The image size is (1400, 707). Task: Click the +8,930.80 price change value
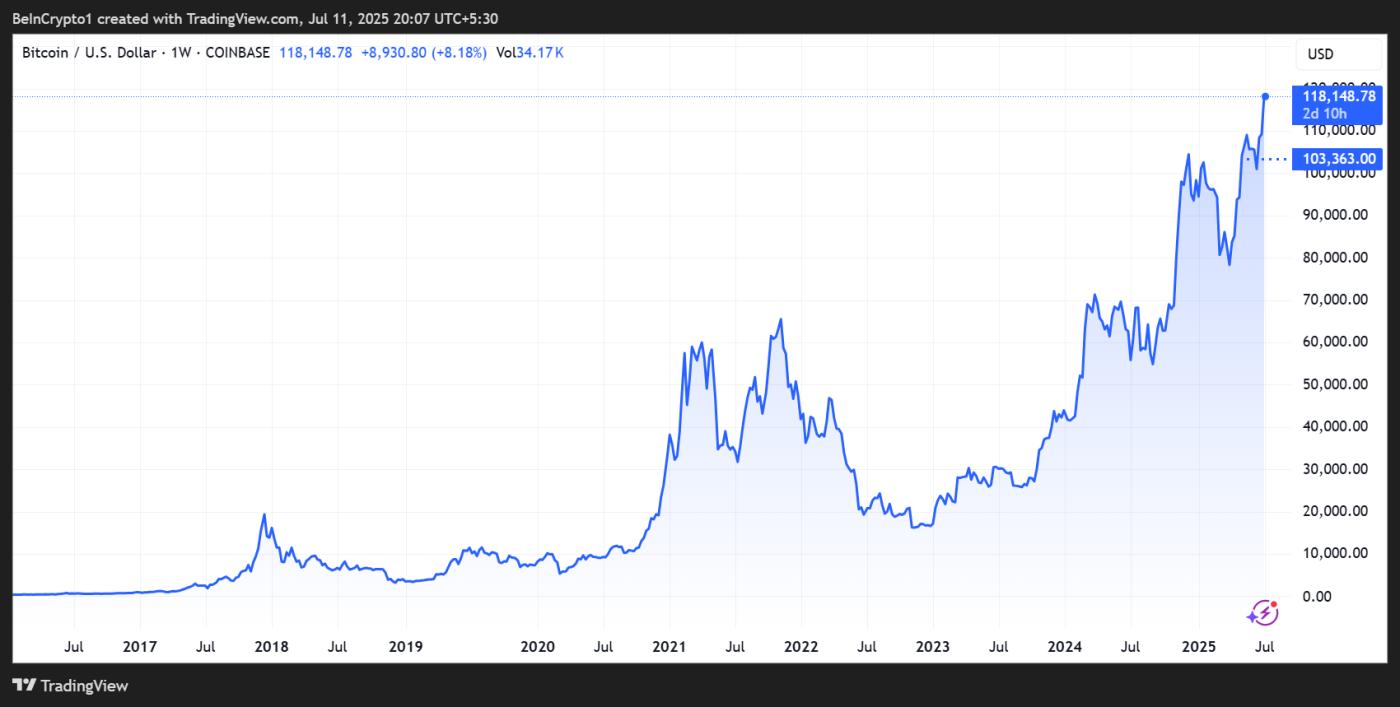[x=391, y=53]
